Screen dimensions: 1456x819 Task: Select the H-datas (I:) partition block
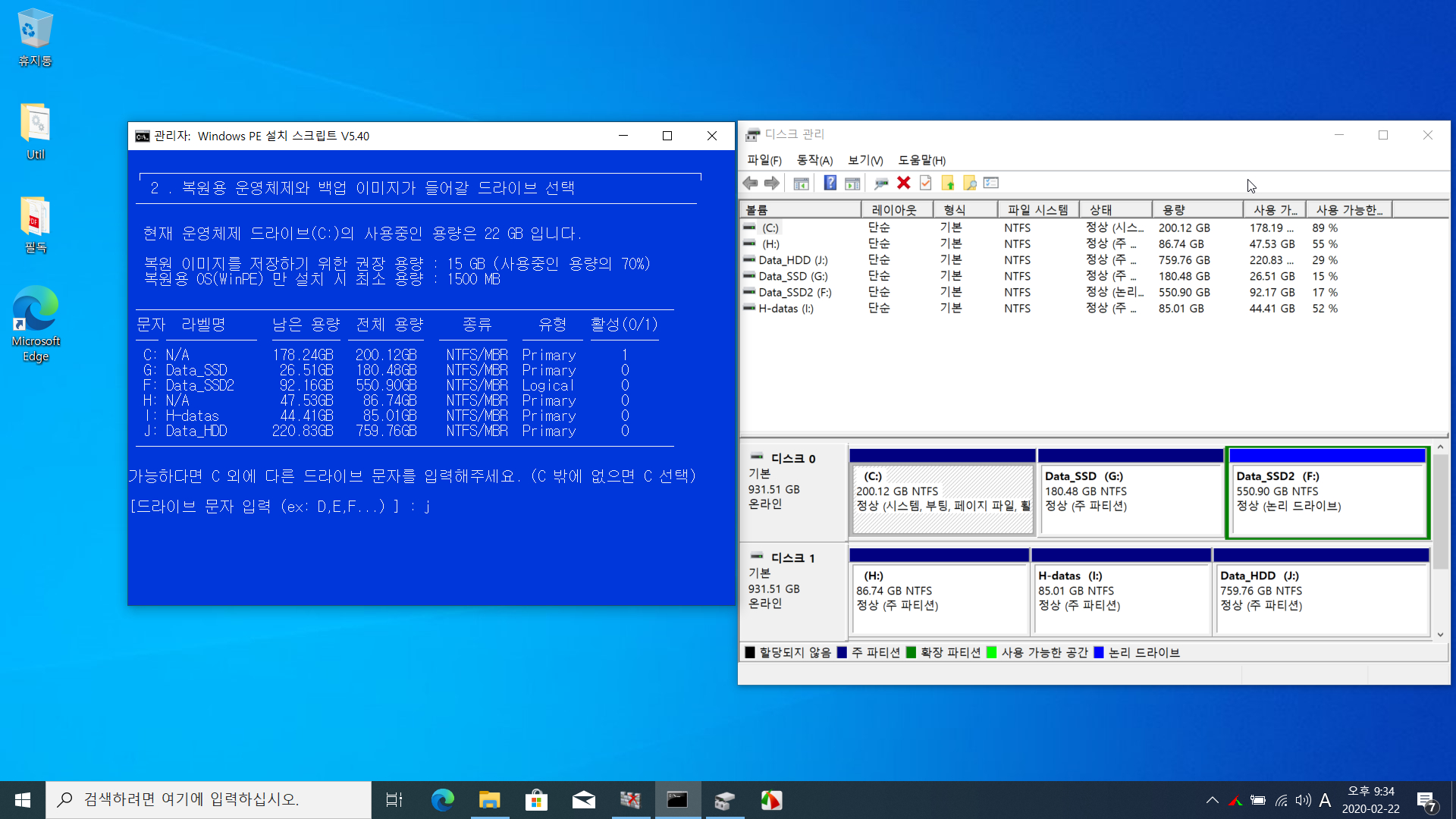1121,591
